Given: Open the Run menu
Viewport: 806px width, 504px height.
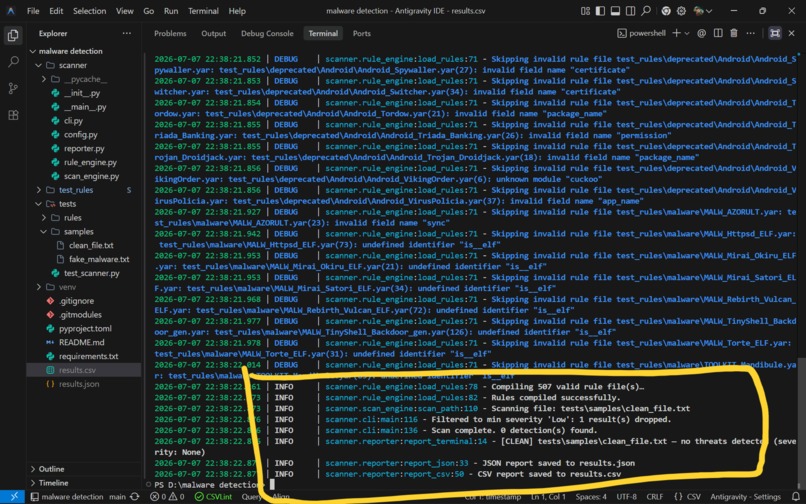Looking at the screenshot, I should pyautogui.click(x=171, y=11).
